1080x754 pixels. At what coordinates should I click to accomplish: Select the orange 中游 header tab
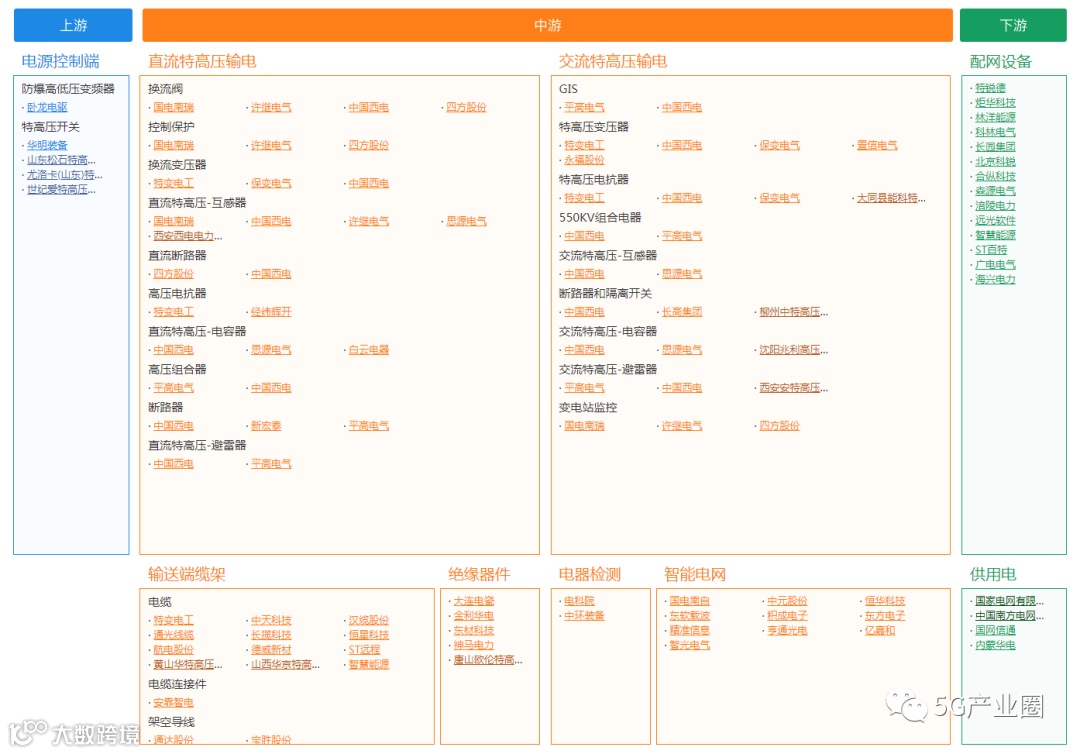pos(548,25)
